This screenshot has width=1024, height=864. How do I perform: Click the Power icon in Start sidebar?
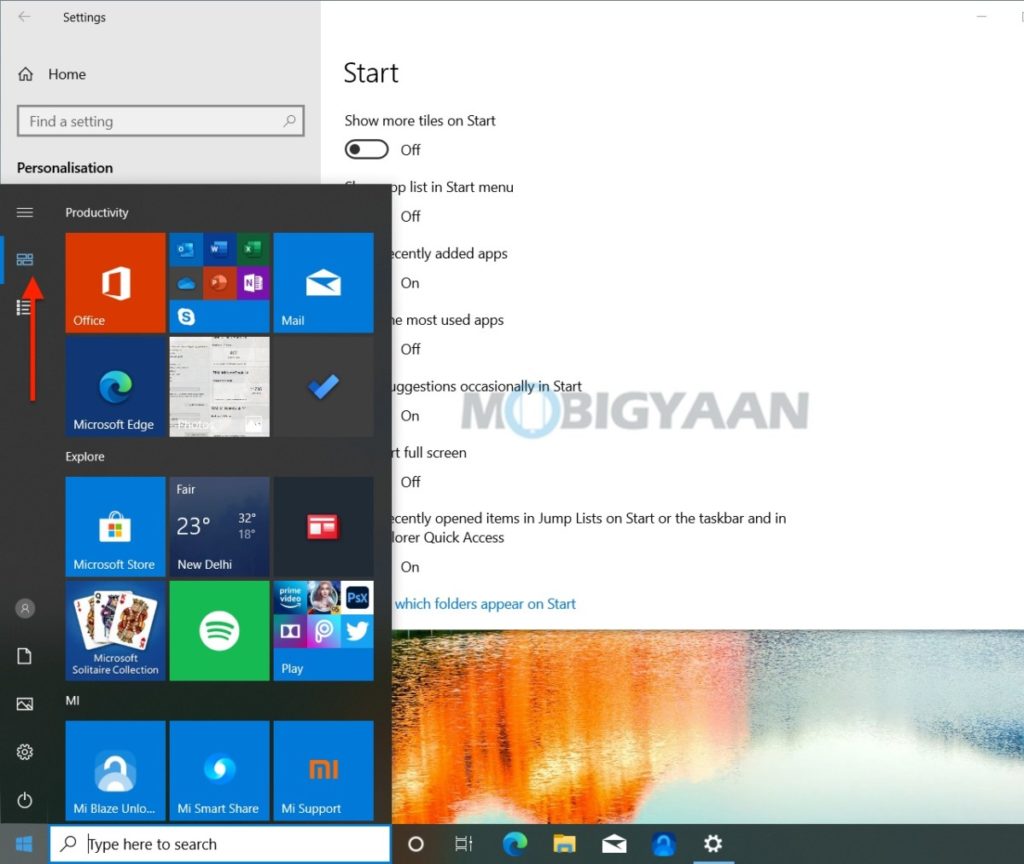25,800
